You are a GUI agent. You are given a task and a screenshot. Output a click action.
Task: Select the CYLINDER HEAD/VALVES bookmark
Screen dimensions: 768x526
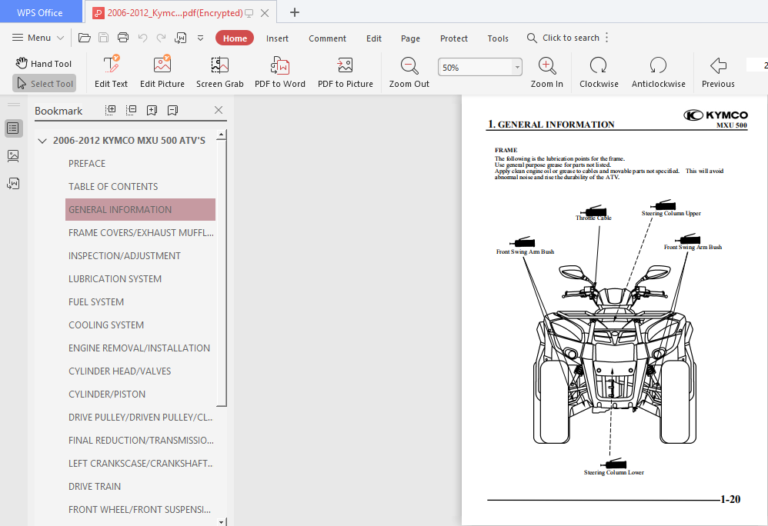click(120, 371)
